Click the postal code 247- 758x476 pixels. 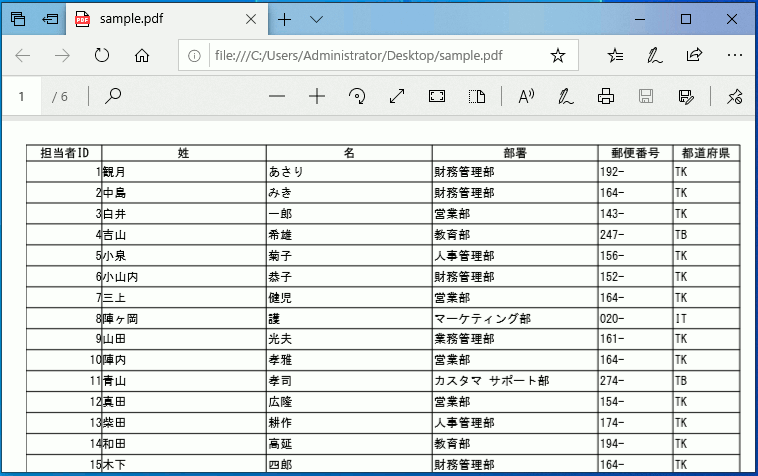point(612,235)
